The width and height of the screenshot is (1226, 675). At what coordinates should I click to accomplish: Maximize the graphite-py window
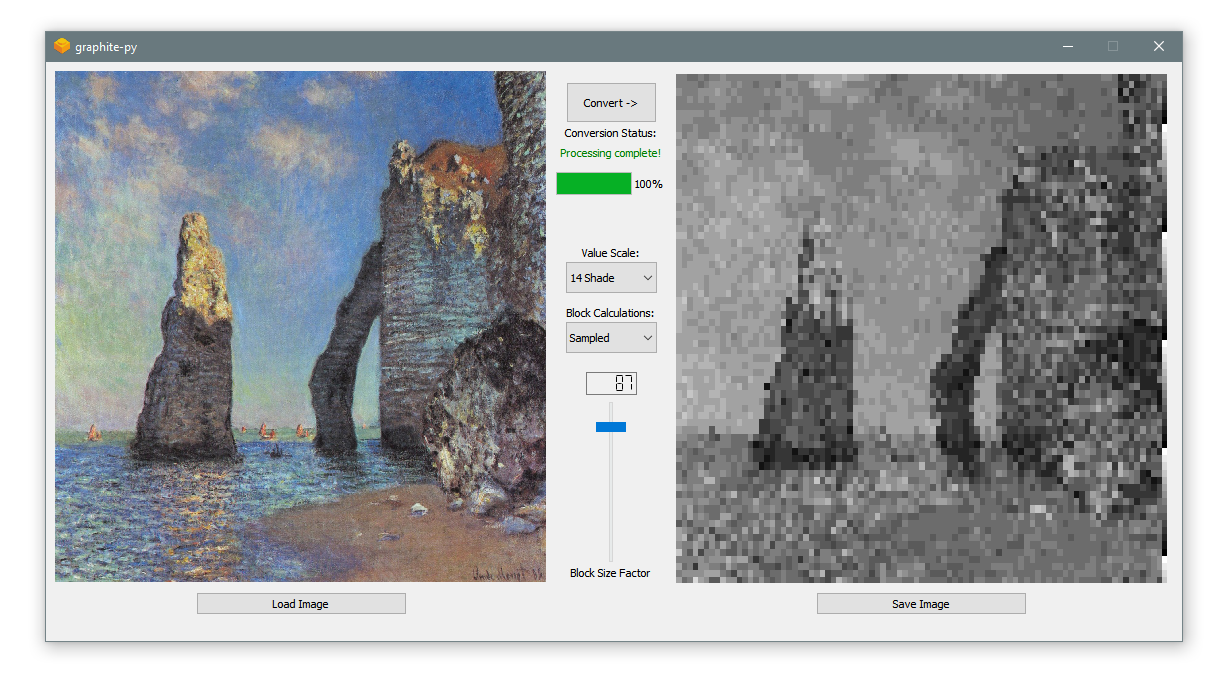pyautogui.click(x=1113, y=46)
